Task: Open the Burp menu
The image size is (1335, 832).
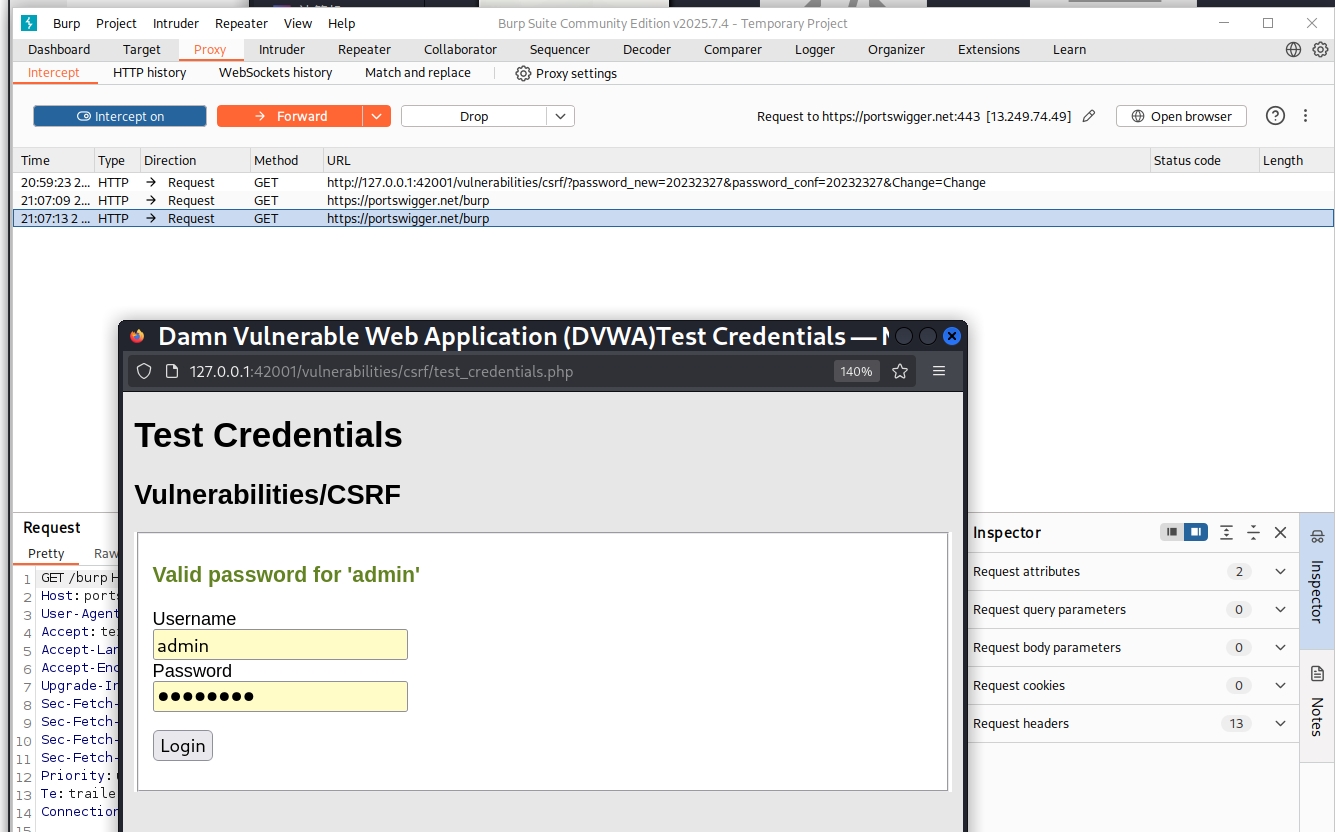Action: 67,23
